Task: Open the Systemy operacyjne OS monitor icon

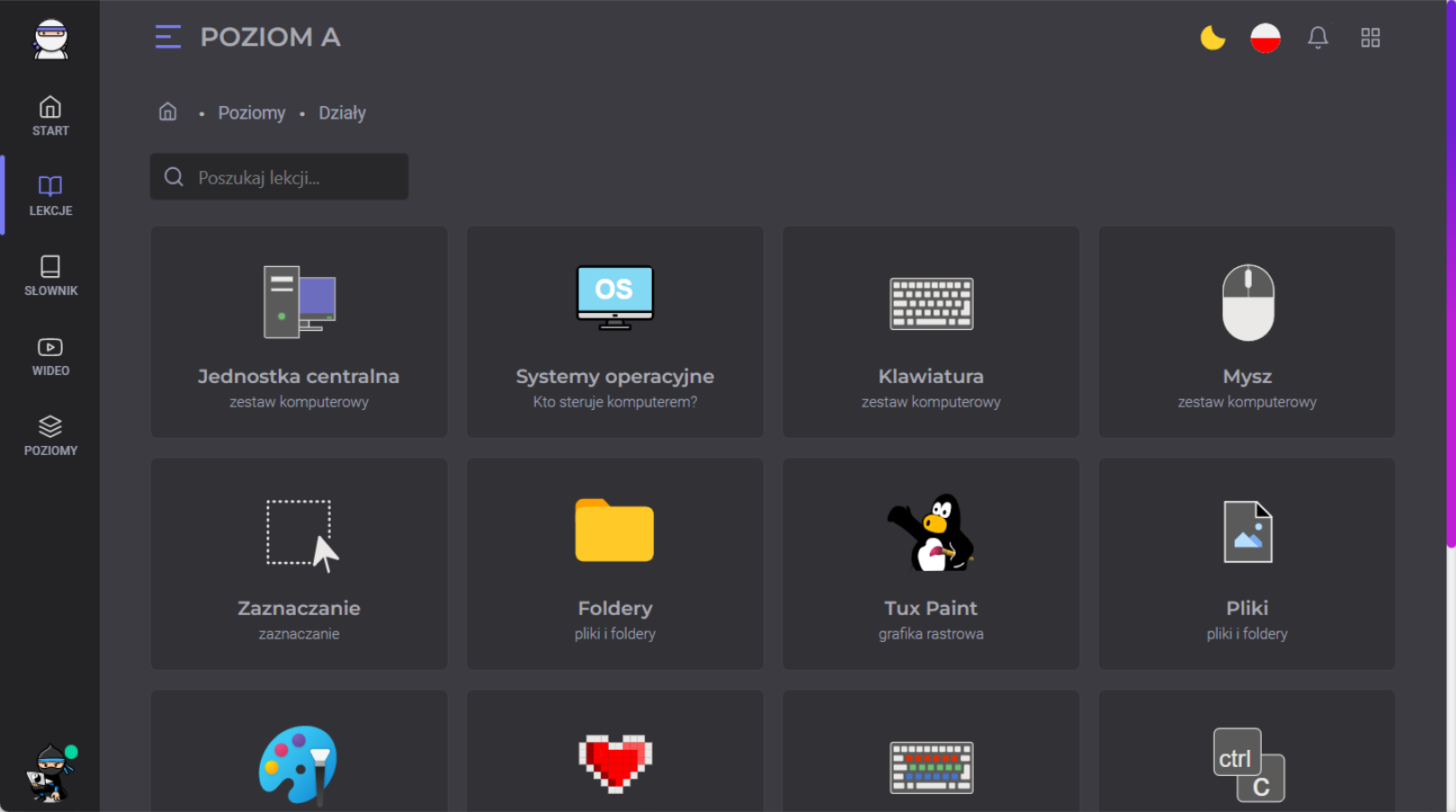Action: point(615,298)
